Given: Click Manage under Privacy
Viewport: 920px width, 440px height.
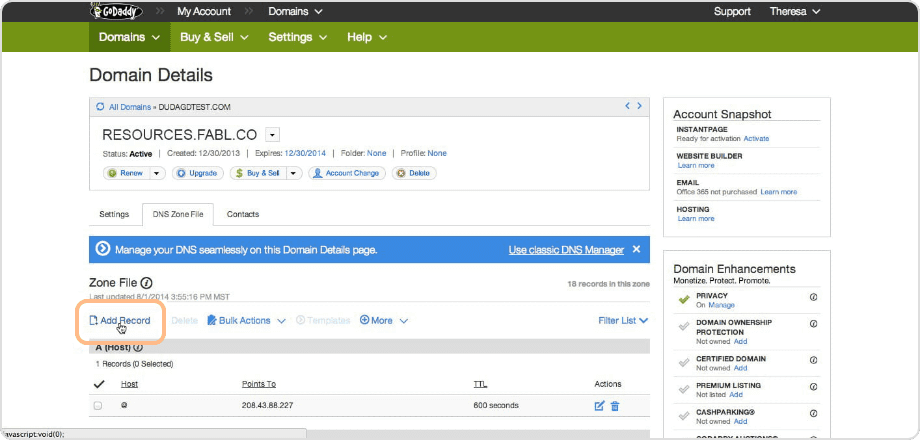Looking at the screenshot, I should pos(721,305).
